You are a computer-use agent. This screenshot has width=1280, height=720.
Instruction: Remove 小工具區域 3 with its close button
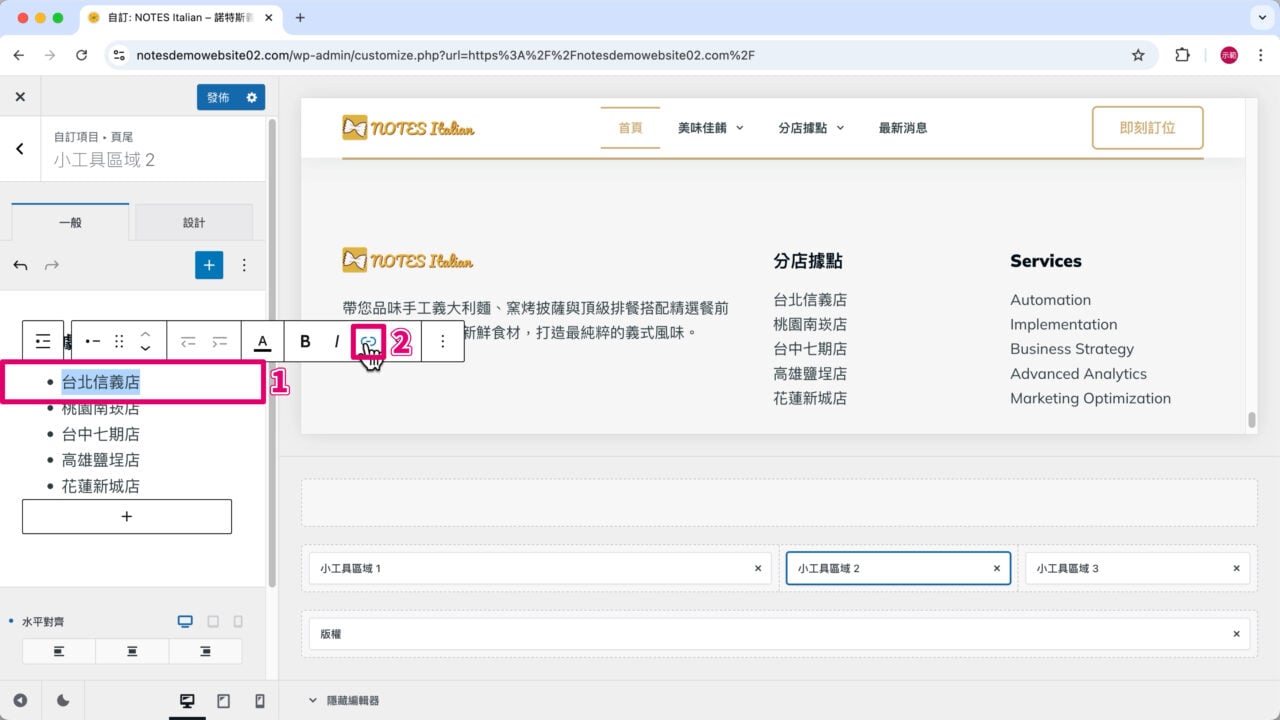1236,568
